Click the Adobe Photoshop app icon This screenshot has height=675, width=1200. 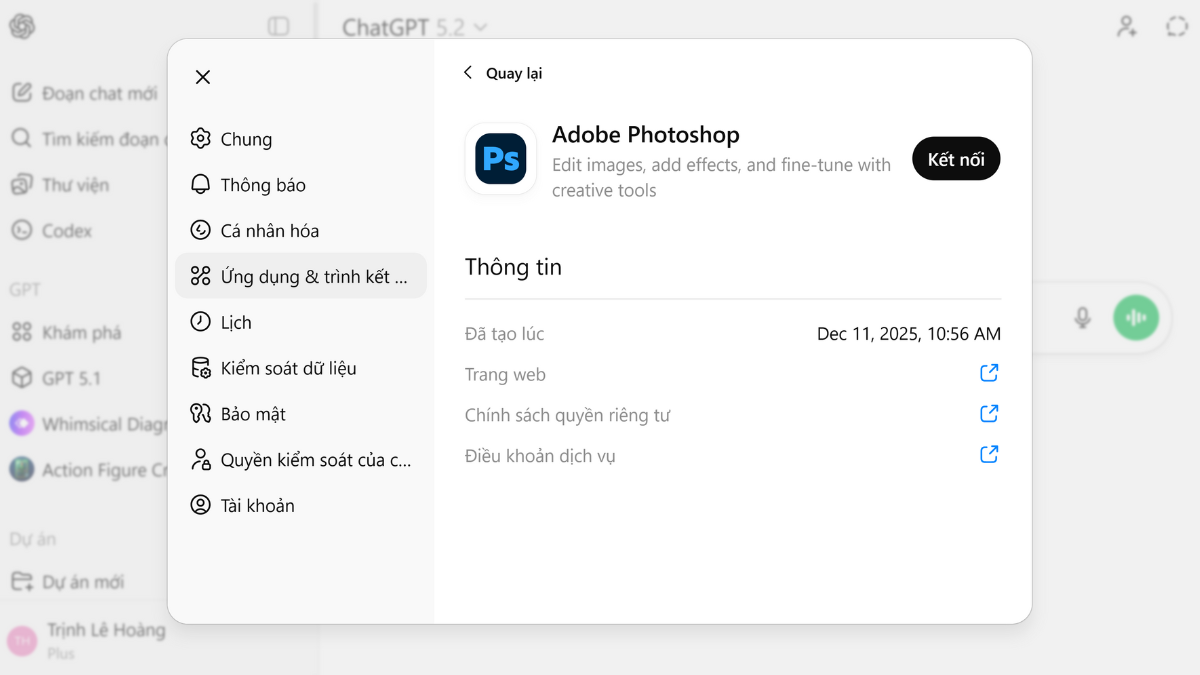501,159
